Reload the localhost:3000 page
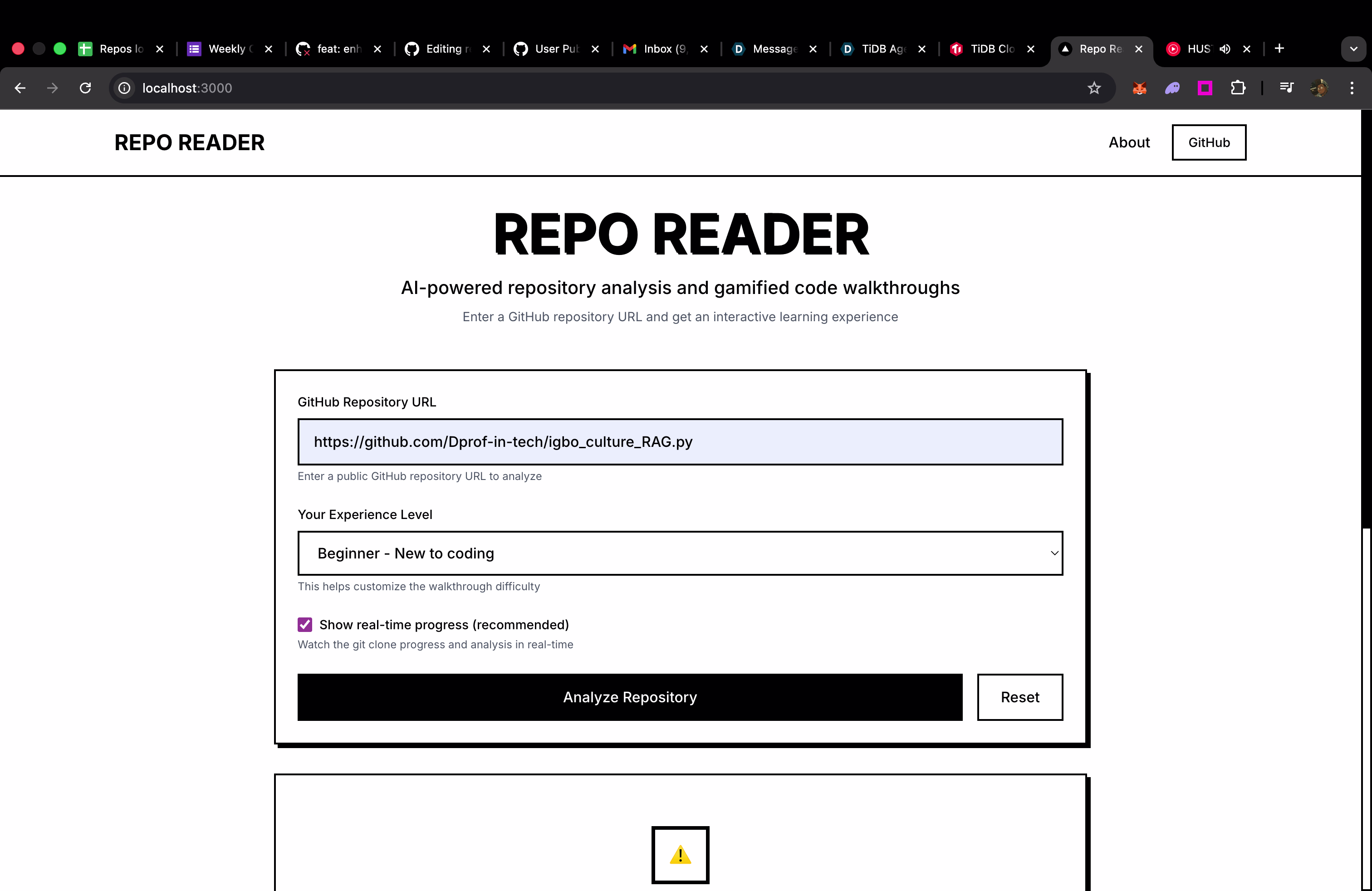 85,88
